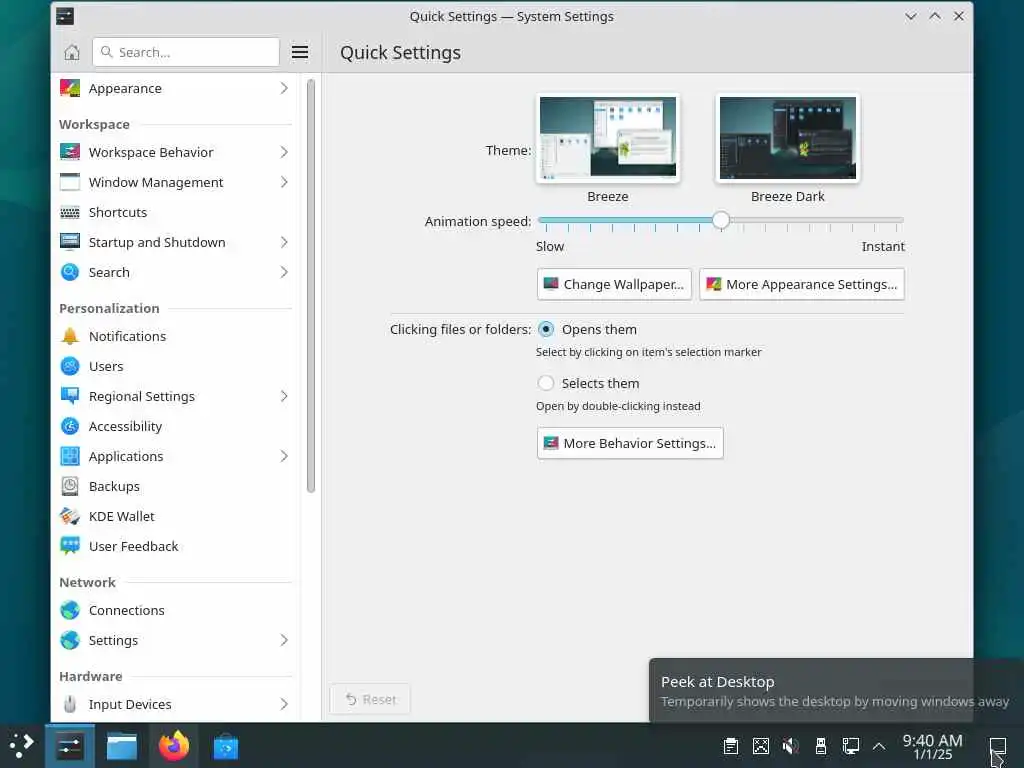Focus the Search input field
Viewport: 1024px width, 768px height.
(x=186, y=52)
